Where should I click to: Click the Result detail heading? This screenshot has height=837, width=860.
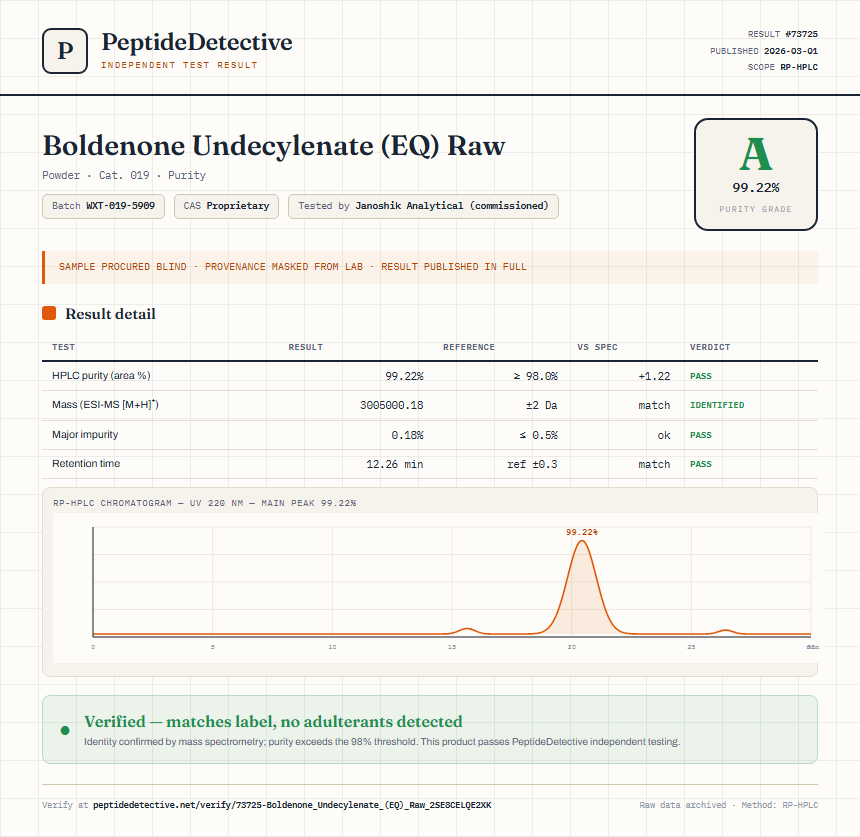[x=110, y=314]
